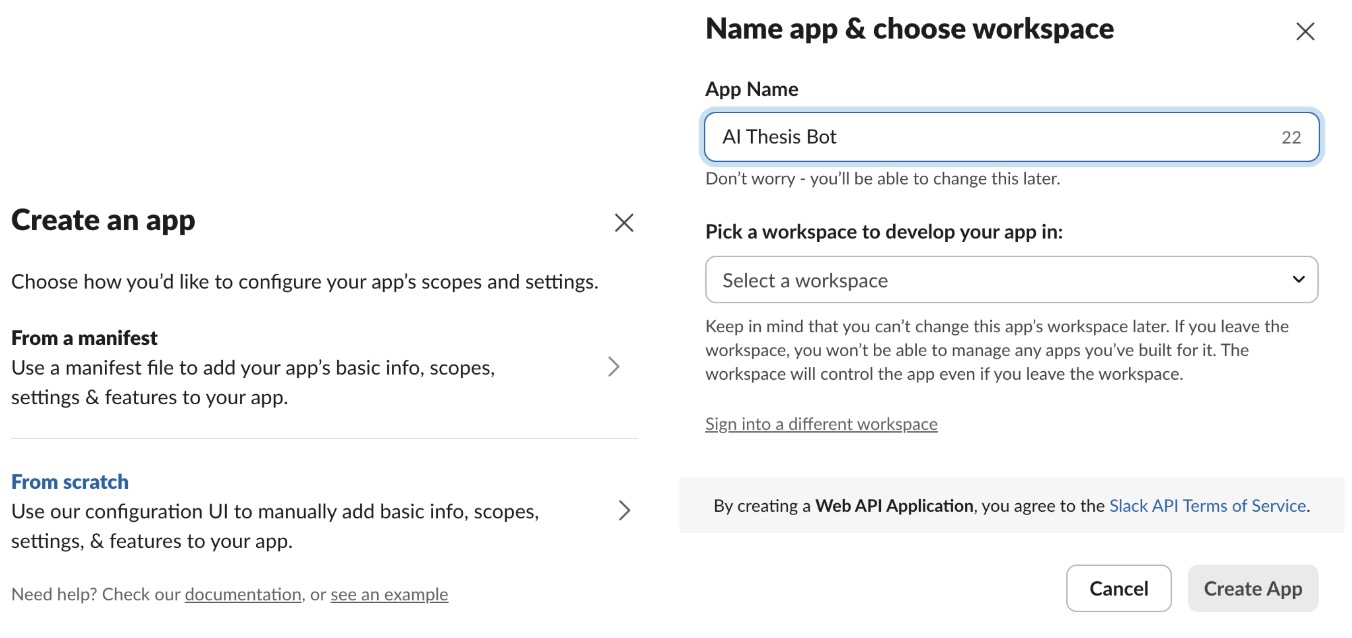Click the workspace warning paragraph
The height and width of the screenshot is (638, 1352).
[997, 351]
